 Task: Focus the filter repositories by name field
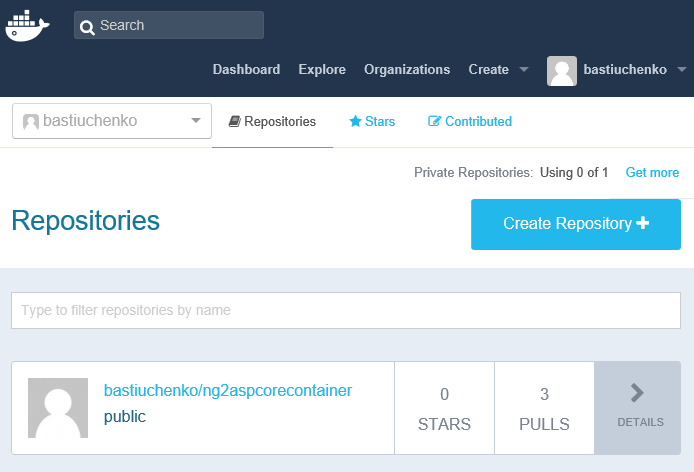click(x=346, y=310)
